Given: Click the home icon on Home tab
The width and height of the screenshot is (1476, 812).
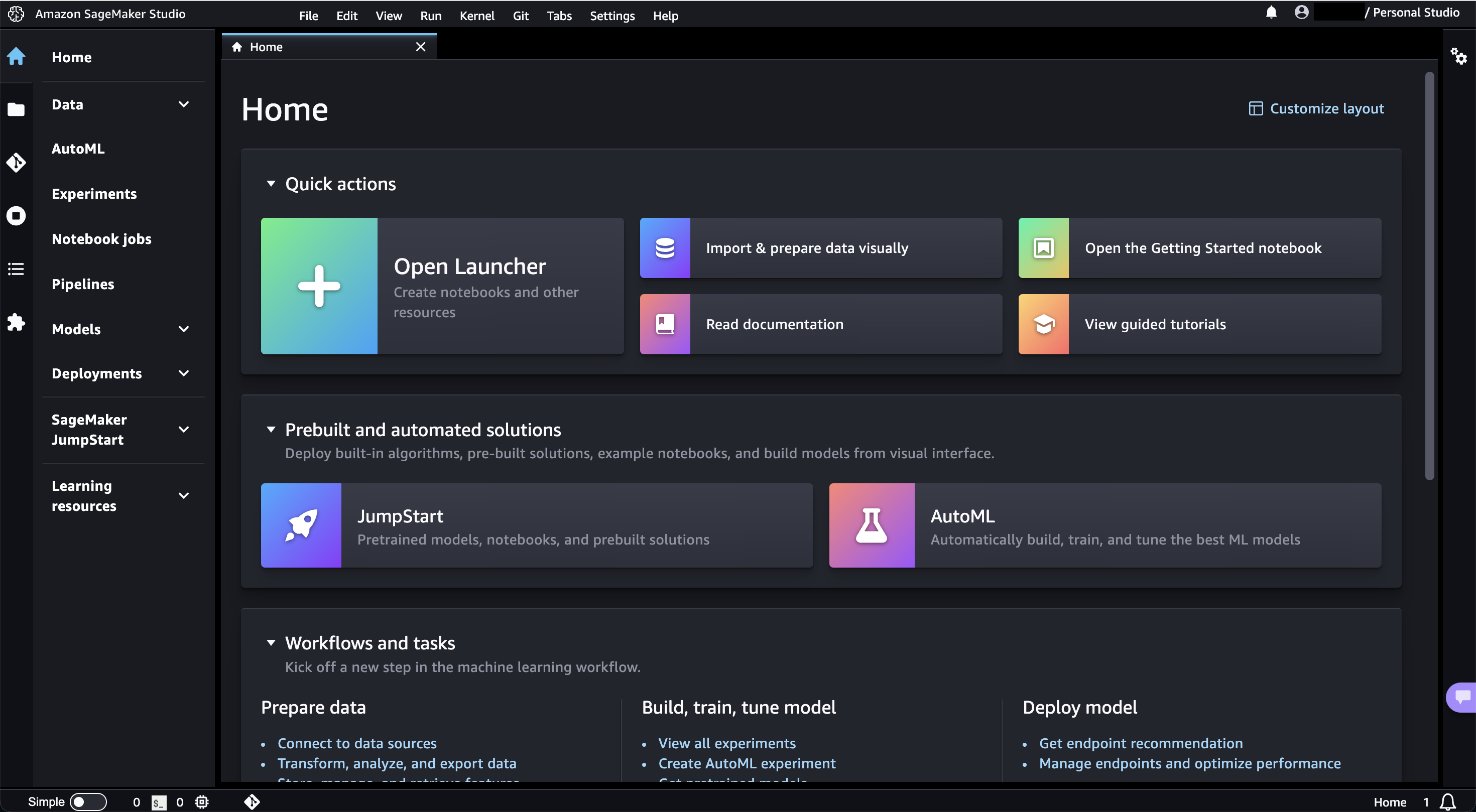Looking at the screenshot, I should coord(236,47).
